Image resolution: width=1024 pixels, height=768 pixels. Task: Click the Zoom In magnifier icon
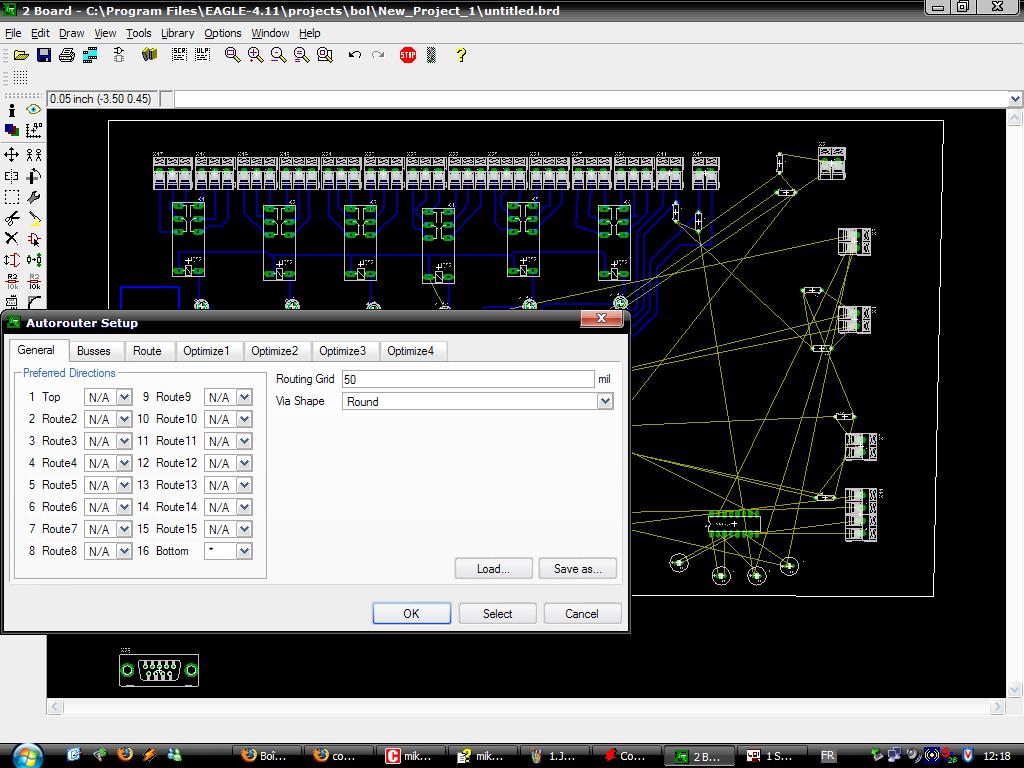[256, 55]
